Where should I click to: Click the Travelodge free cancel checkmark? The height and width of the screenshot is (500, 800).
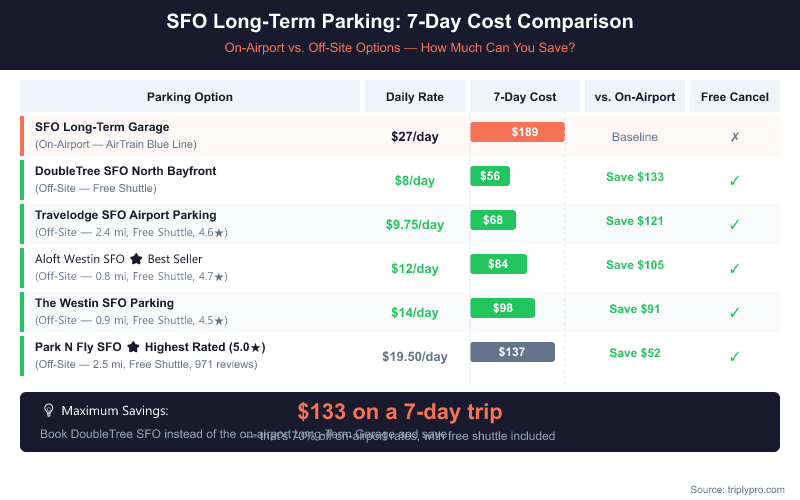click(x=735, y=224)
